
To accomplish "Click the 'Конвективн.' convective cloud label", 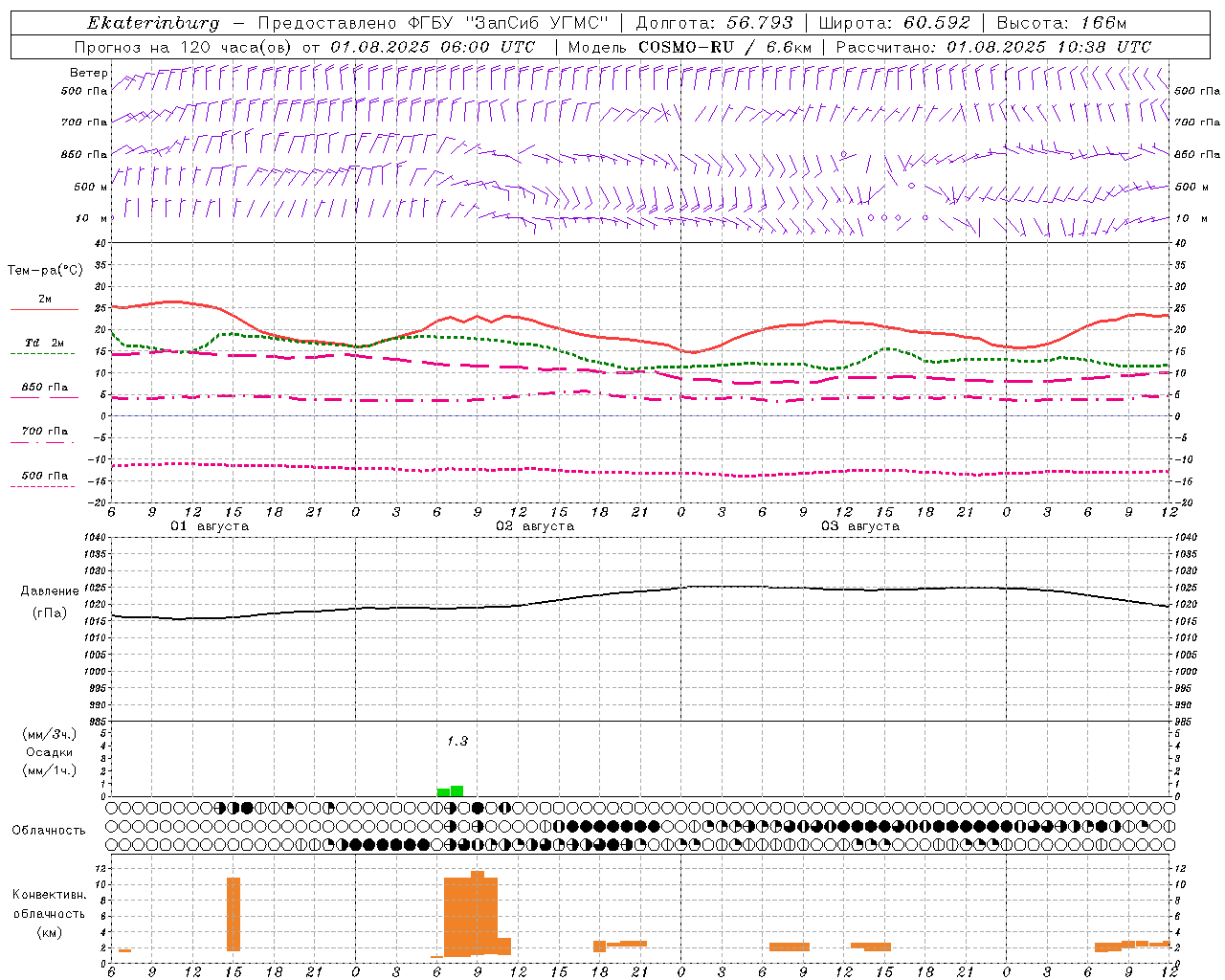I will point(50,895).
